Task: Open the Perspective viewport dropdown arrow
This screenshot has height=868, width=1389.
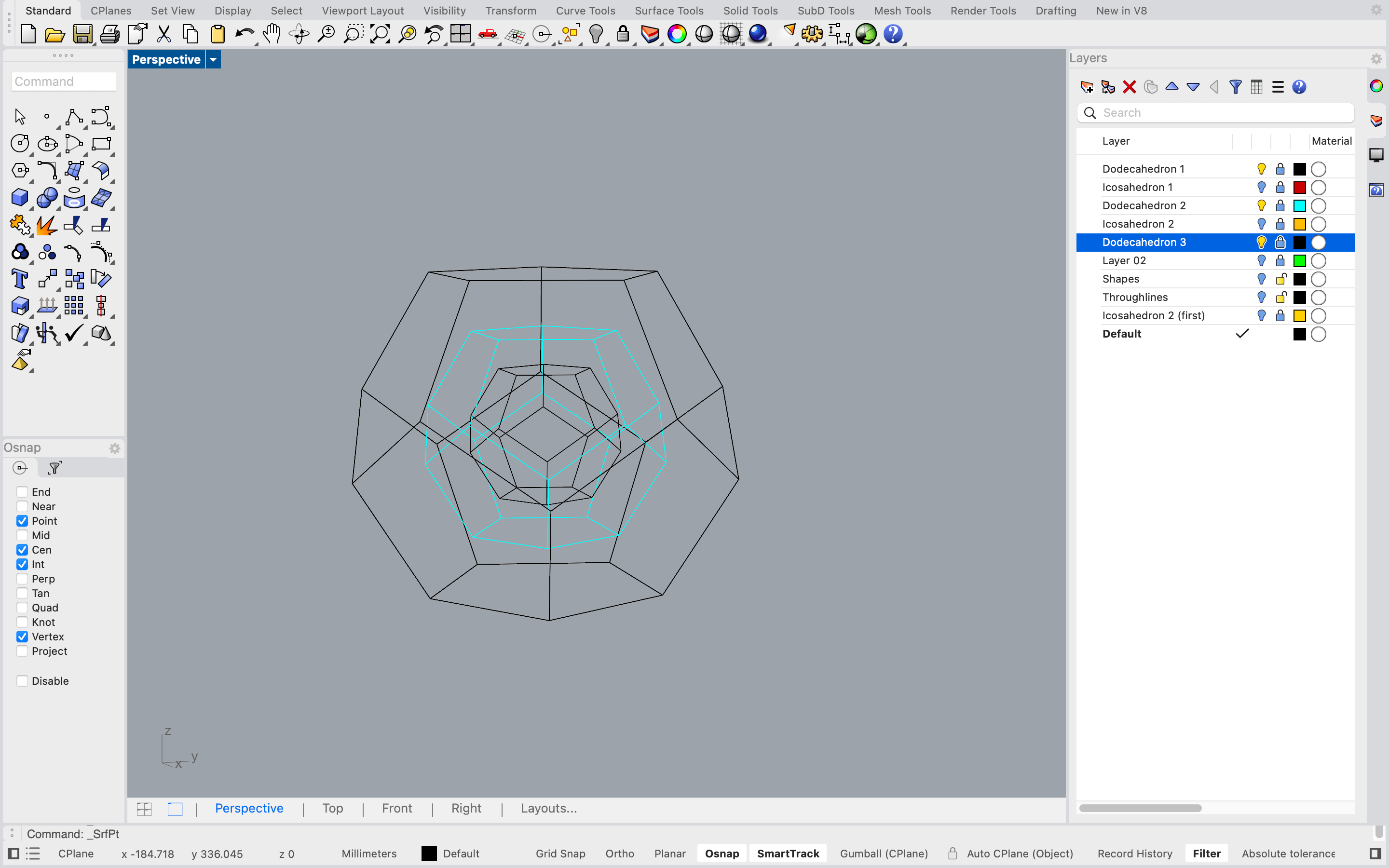Action: tap(213, 59)
